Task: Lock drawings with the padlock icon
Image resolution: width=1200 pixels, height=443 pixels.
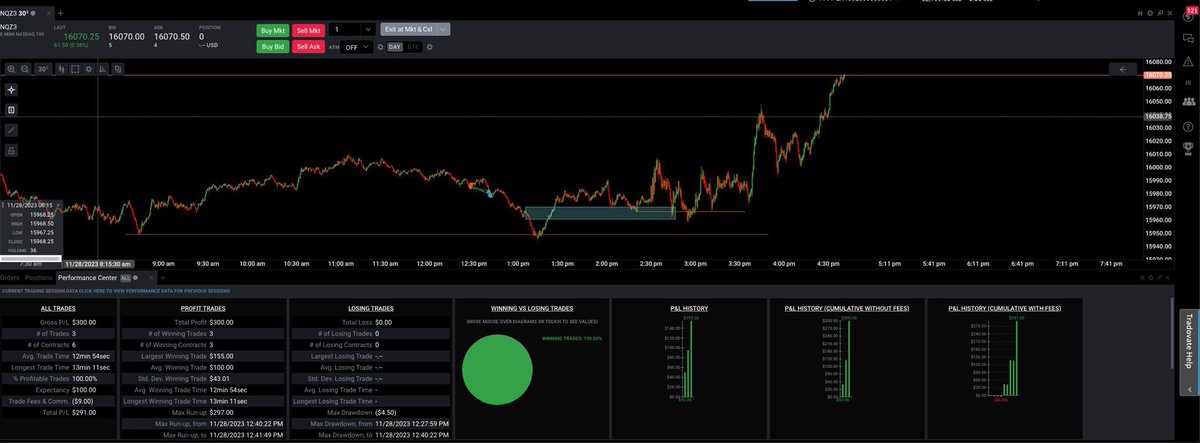Action: 11,150
